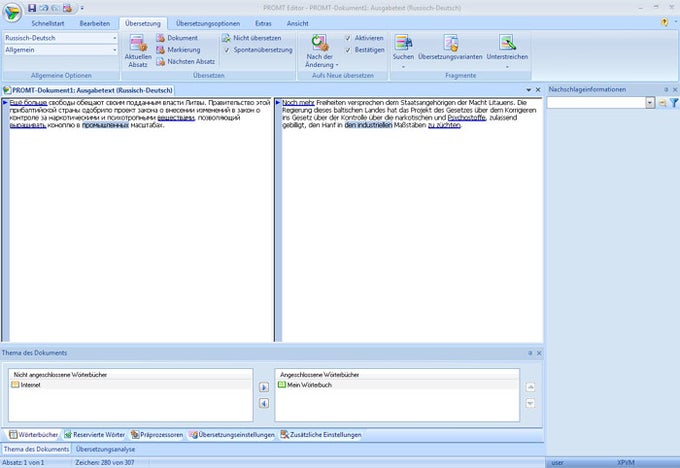Image resolution: width=680 pixels, height=468 pixels.
Task: Select the Thema des Dokuments bottom tab
Action: 36,449
